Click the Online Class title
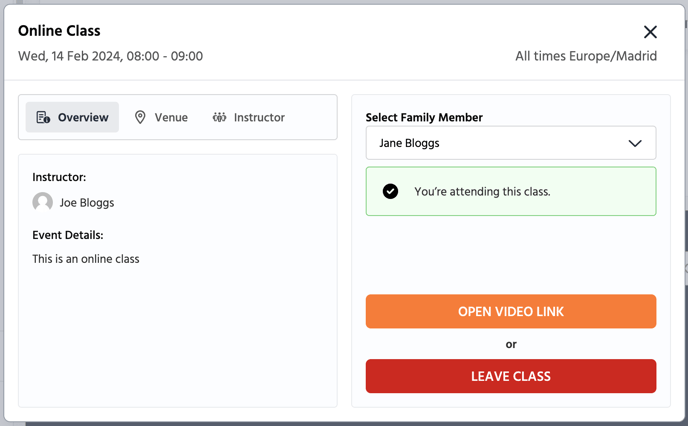 59,31
